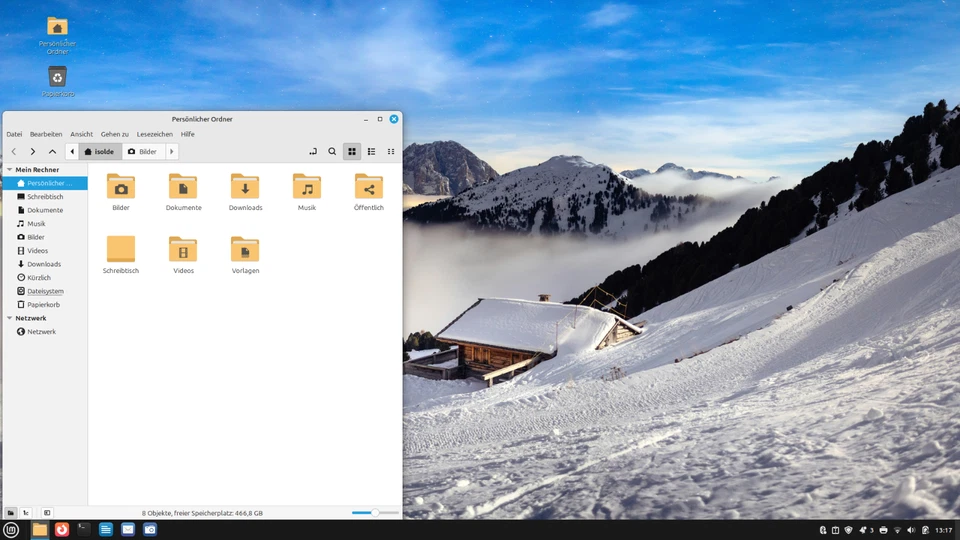This screenshot has height=540, width=960.
Task: Click the Bilder path bar button
Action: 143,151
